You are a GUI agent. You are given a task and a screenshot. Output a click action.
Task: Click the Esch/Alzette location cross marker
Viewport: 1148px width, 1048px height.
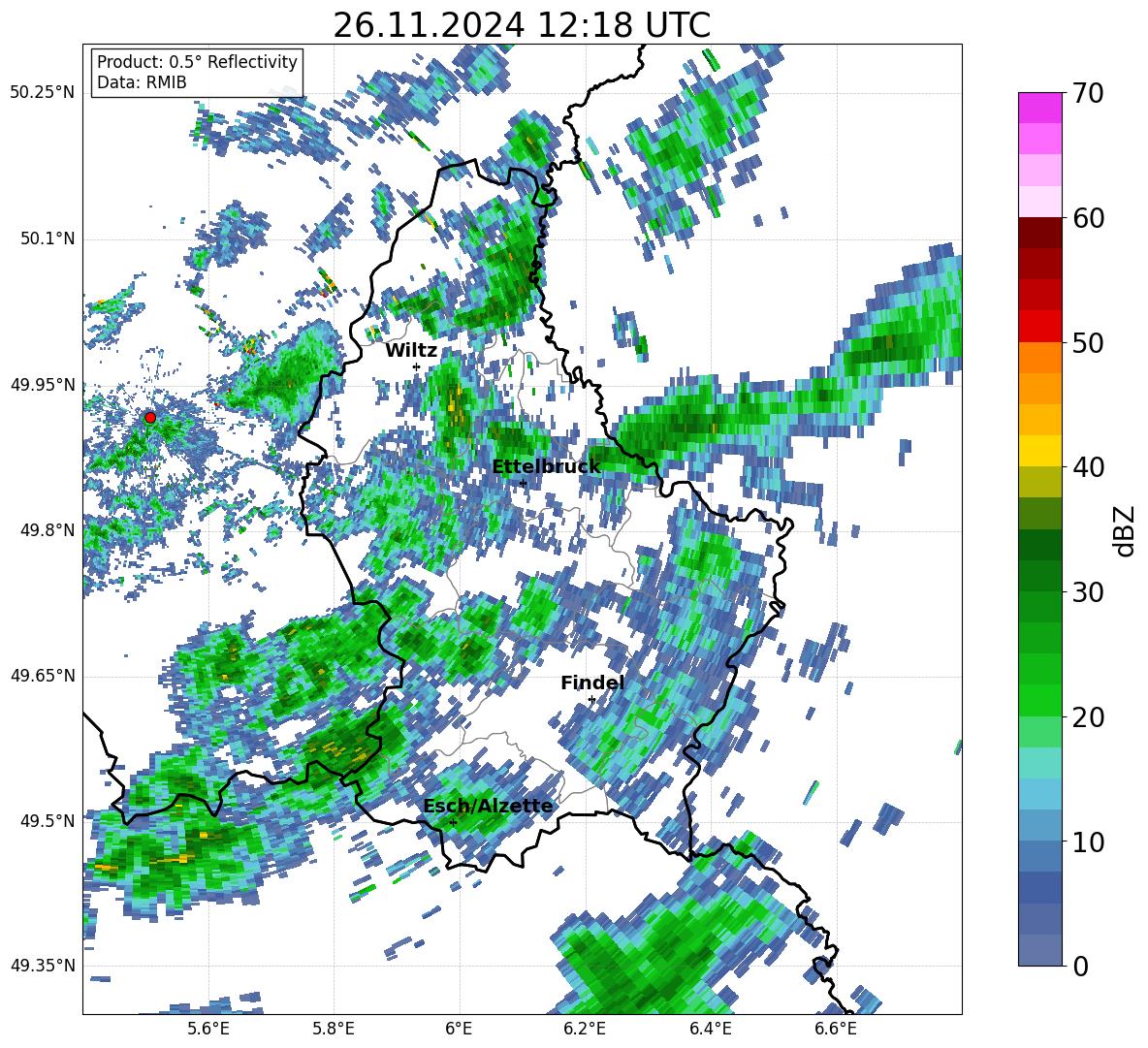pos(453,822)
